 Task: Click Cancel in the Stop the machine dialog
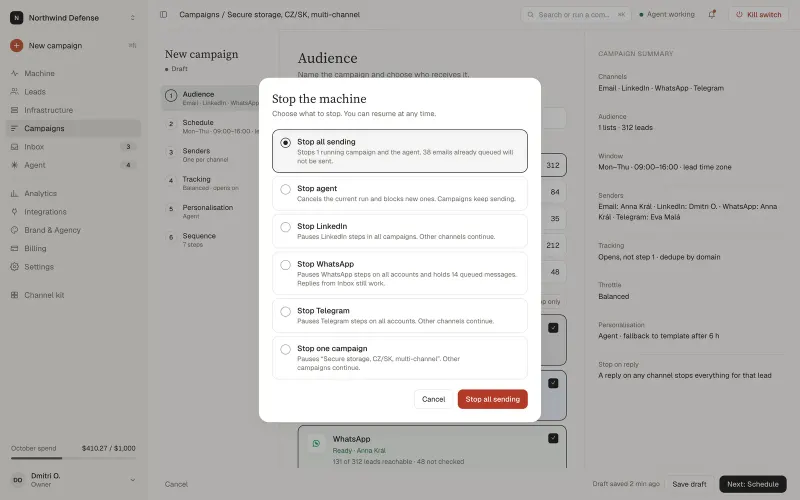(x=433, y=399)
